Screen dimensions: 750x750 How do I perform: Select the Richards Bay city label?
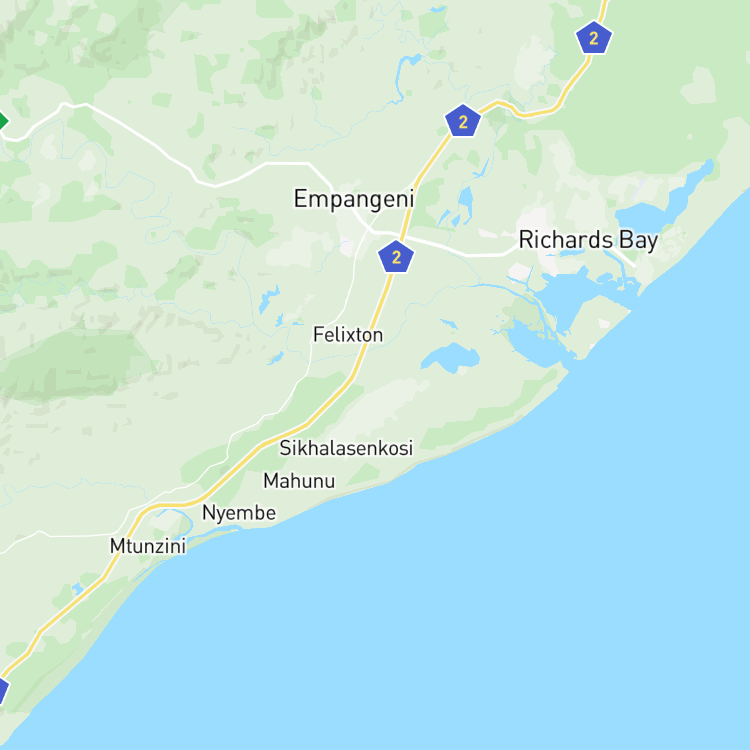[x=588, y=240]
